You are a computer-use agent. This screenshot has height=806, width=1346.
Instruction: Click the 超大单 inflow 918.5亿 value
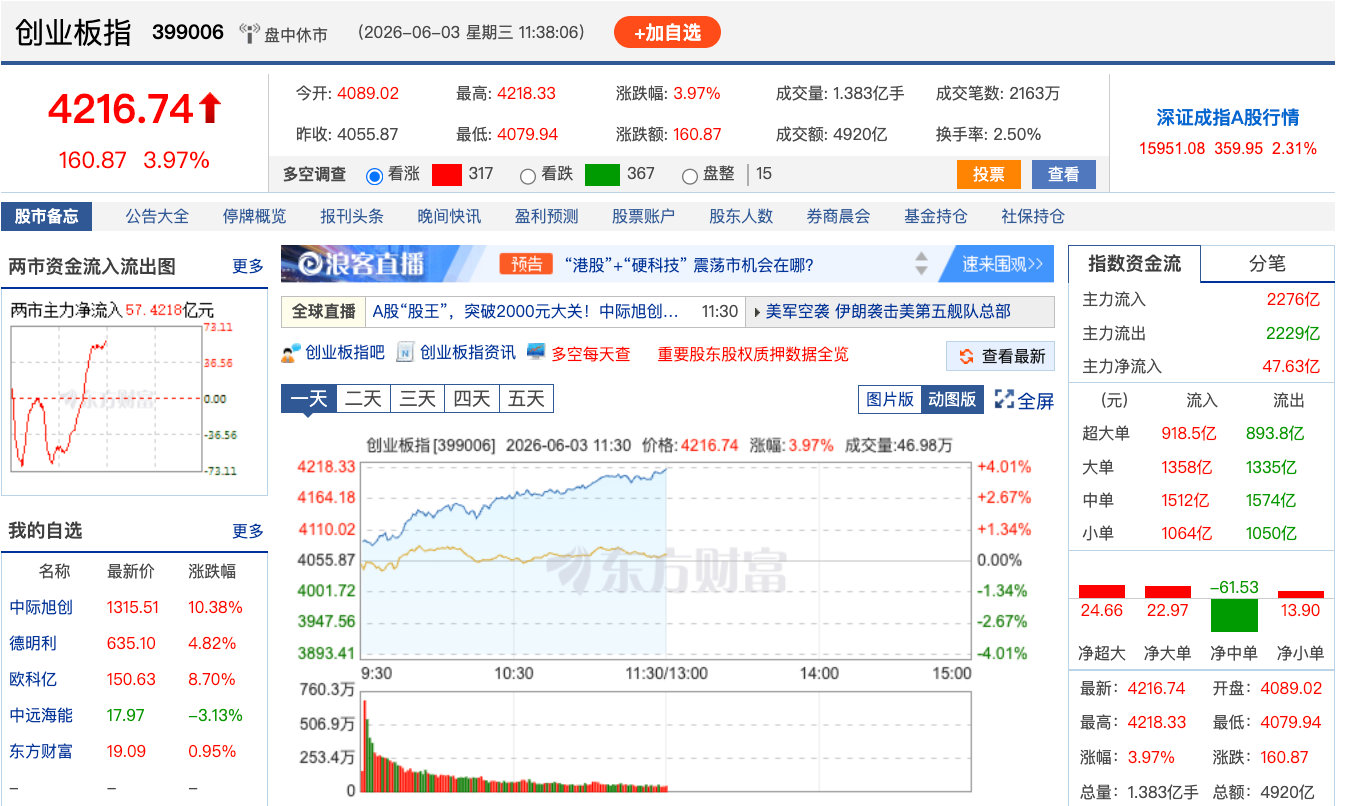1188,433
